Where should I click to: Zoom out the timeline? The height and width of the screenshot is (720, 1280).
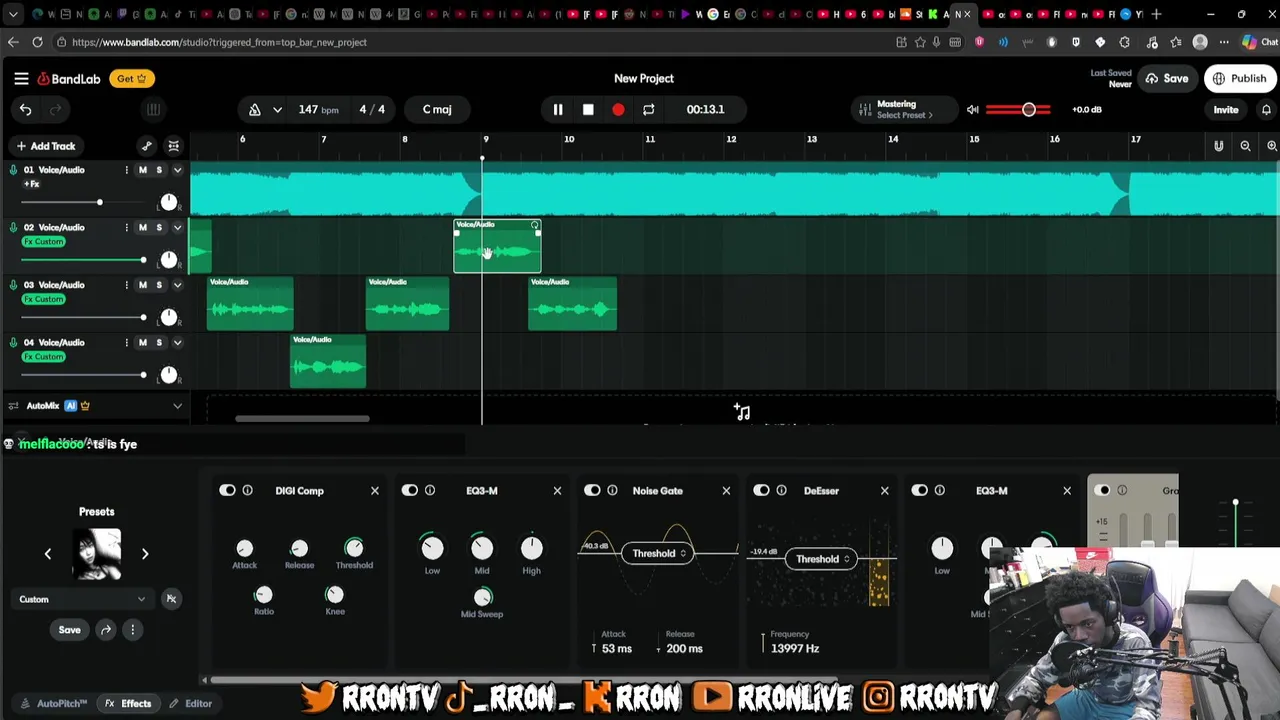point(1245,146)
